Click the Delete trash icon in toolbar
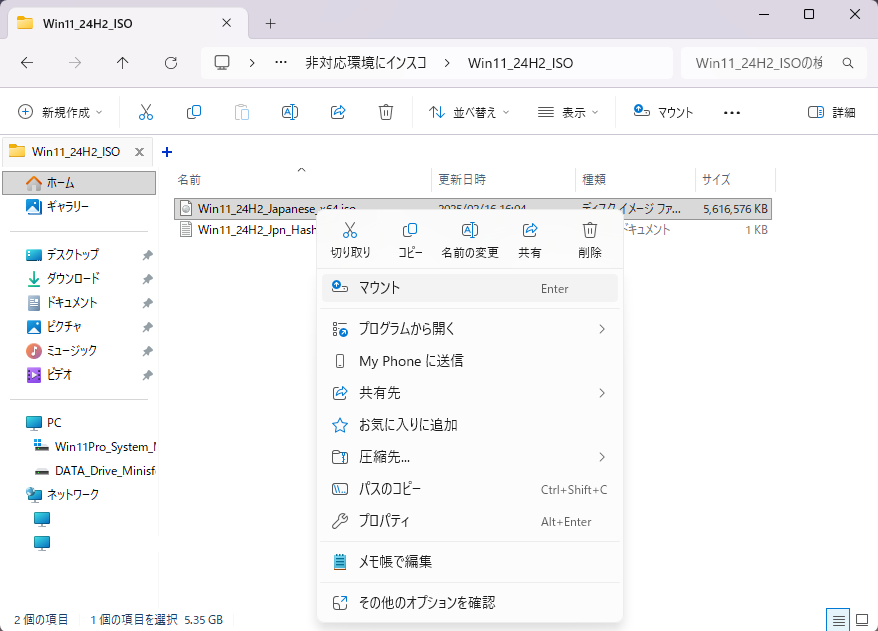 click(x=386, y=112)
